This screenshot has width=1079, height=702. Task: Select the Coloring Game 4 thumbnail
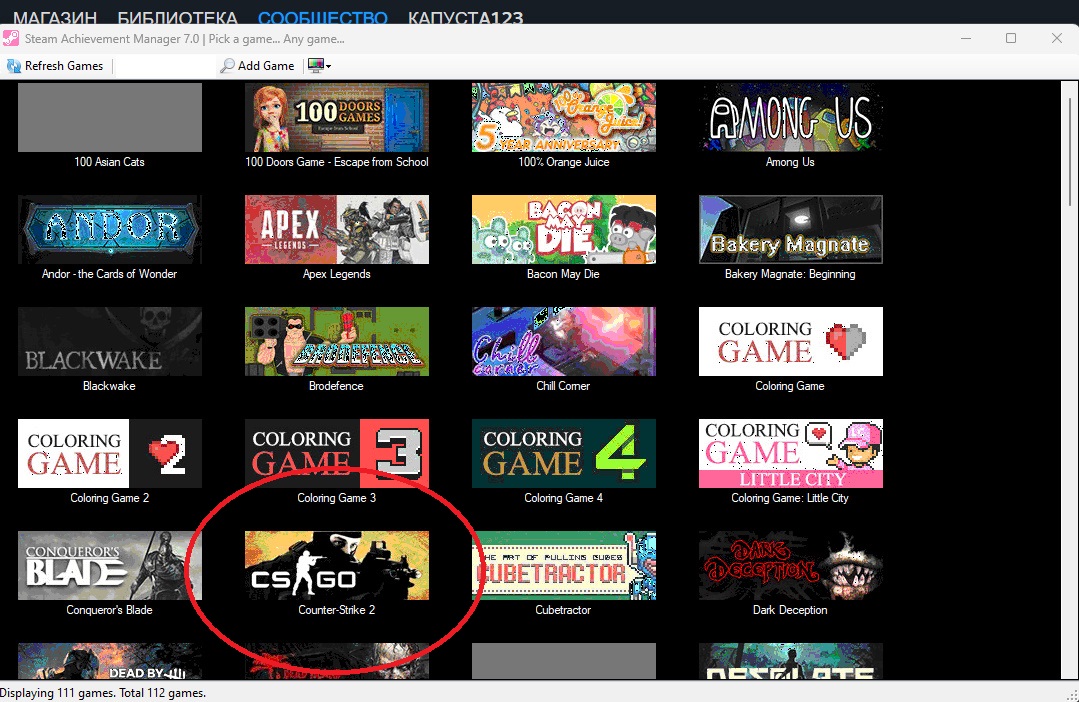click(564, 454)
